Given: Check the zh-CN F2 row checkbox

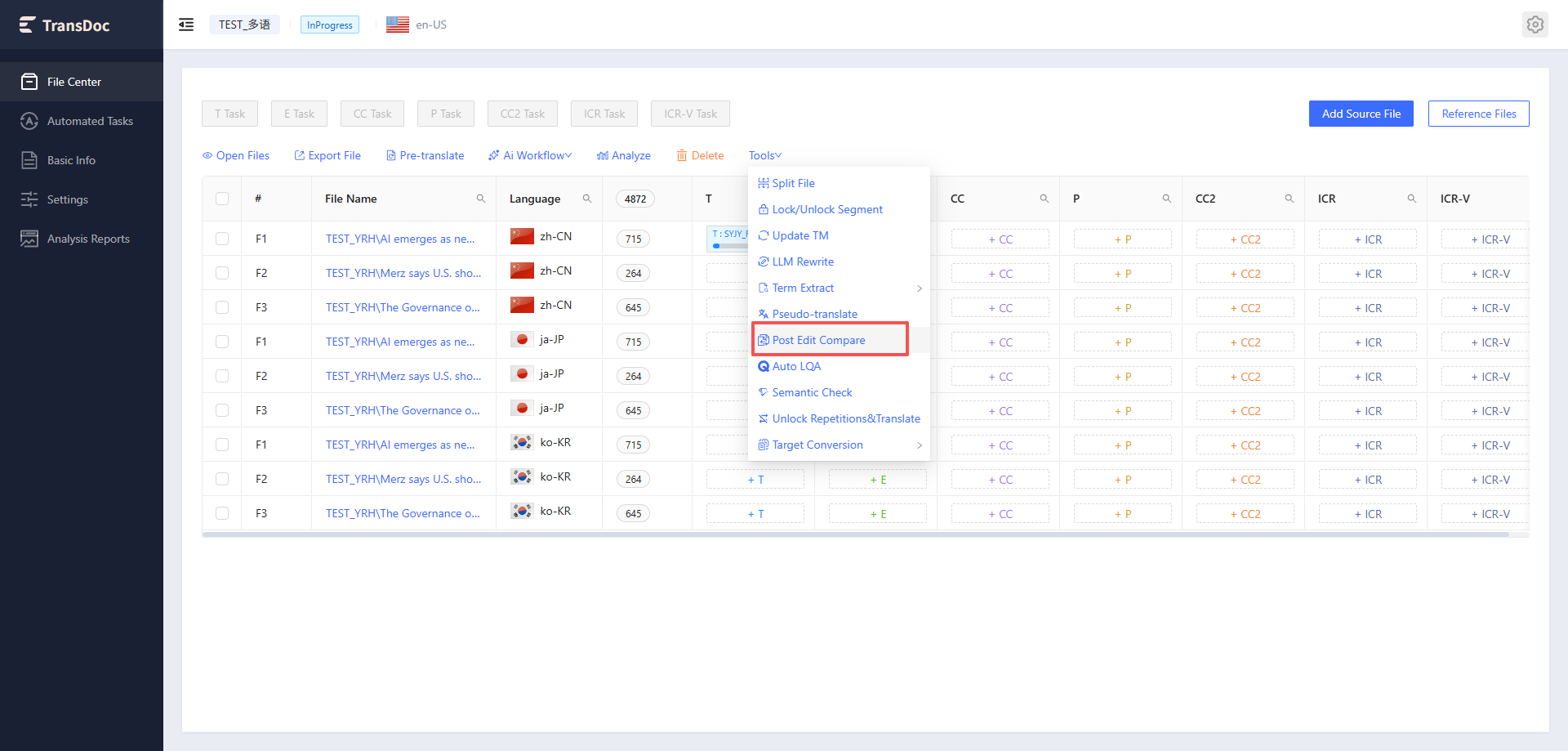Looking at the screenshot, I should click(x=222, y=273).
